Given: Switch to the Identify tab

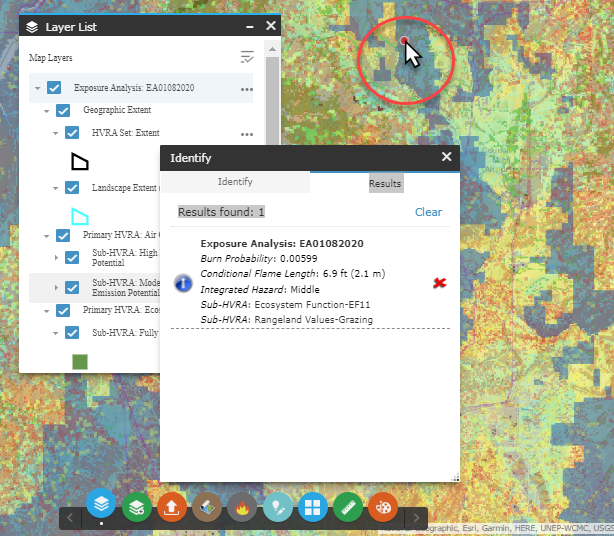Looking at the screenshot, I should 235,182.
